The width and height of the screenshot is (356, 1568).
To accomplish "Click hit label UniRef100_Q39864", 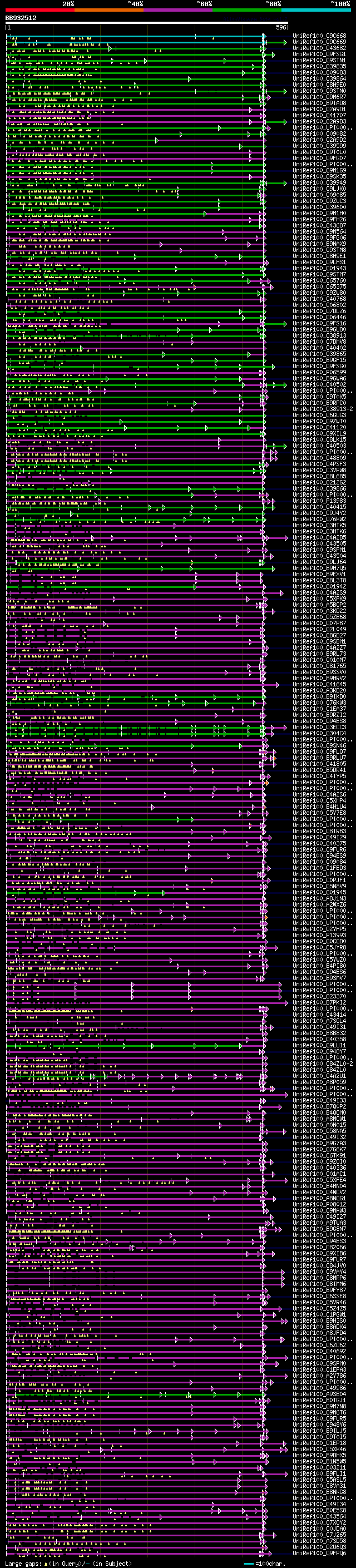I will (319, 78).
